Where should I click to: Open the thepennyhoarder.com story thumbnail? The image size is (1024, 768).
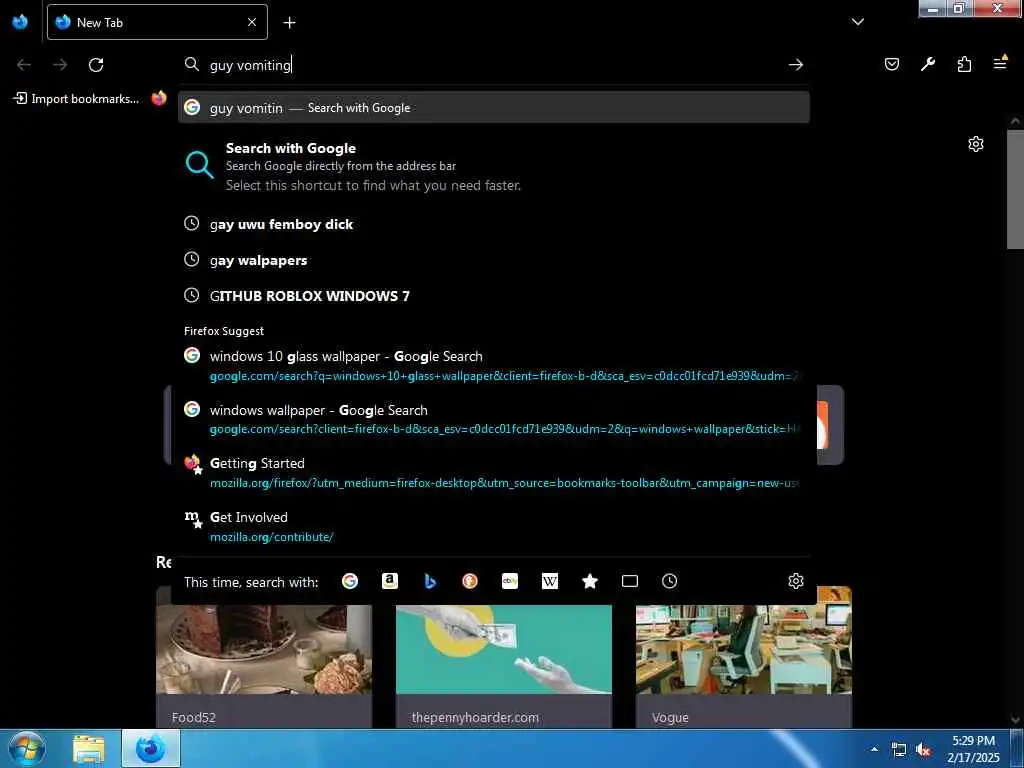504,649
